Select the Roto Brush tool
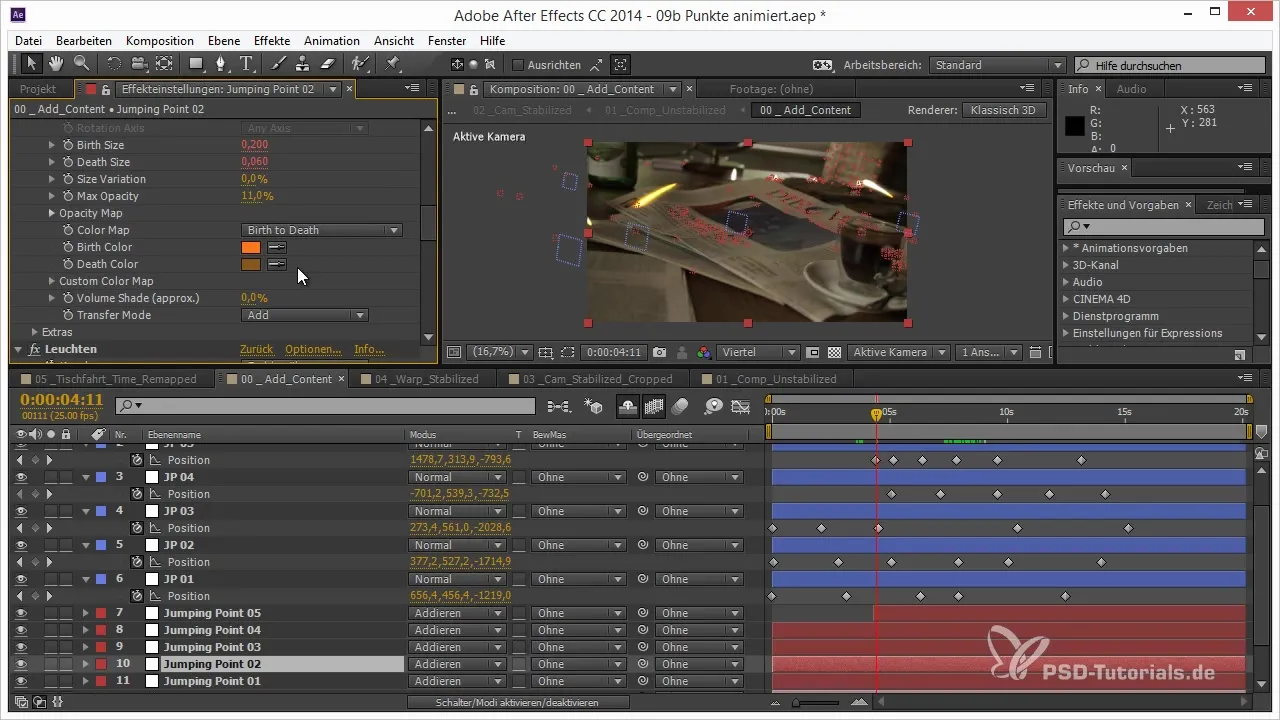The height and width of the screenshot is (720, 1280). [x=359, y=64]
